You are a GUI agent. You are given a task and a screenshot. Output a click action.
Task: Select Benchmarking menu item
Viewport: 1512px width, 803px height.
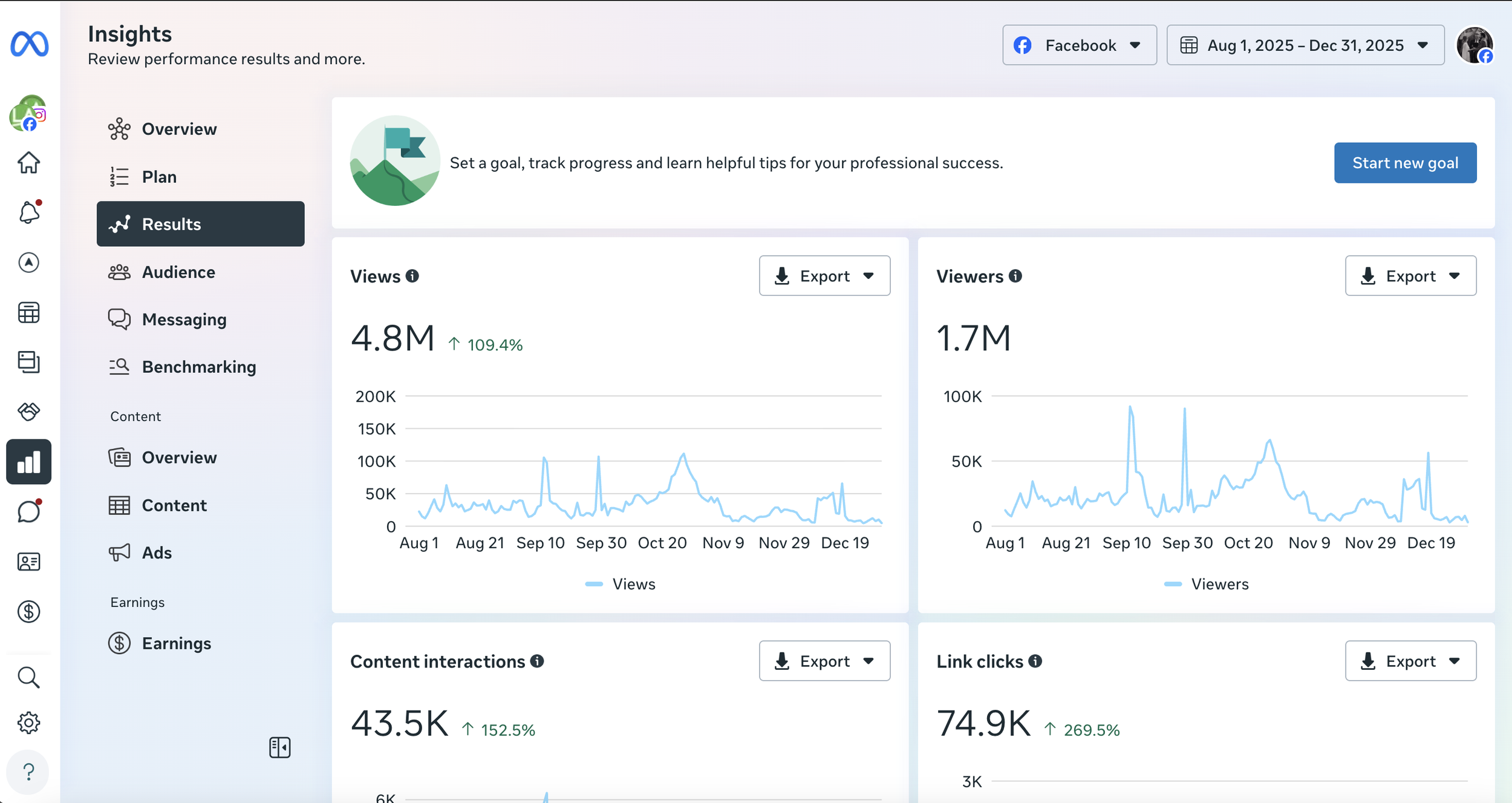coord(198,367)
